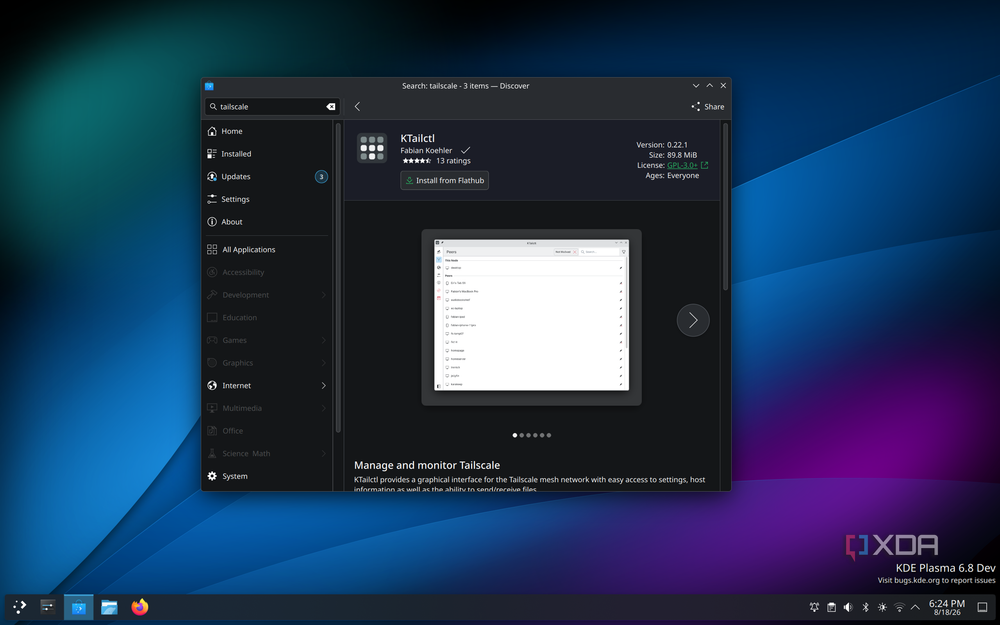The width and height of the screenshot is (1000, 625).
Task: Open the Bluetooth tray icon
Action: 865,607
